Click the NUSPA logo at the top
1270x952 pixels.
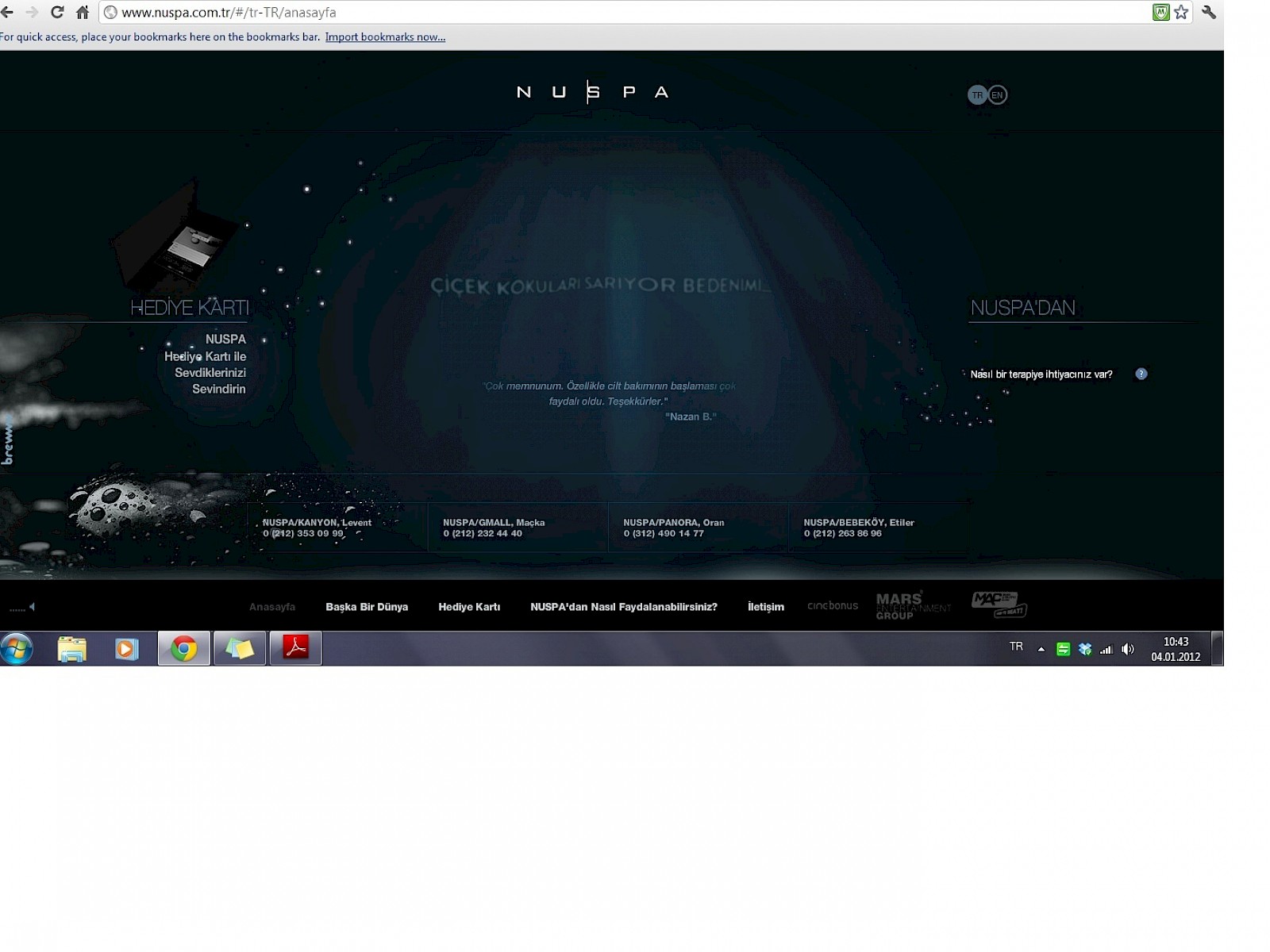592,92
